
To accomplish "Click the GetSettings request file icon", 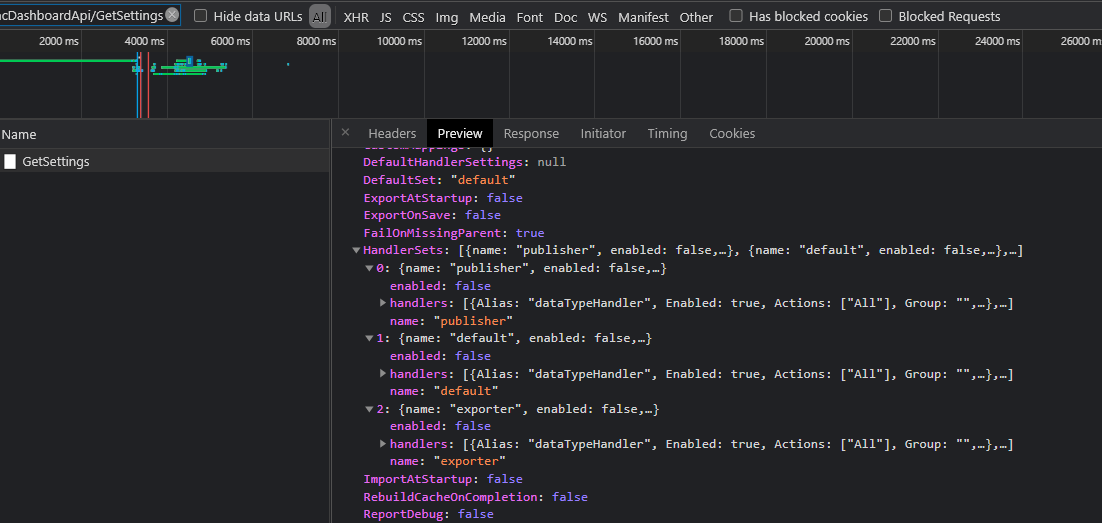I will point(10,162).
